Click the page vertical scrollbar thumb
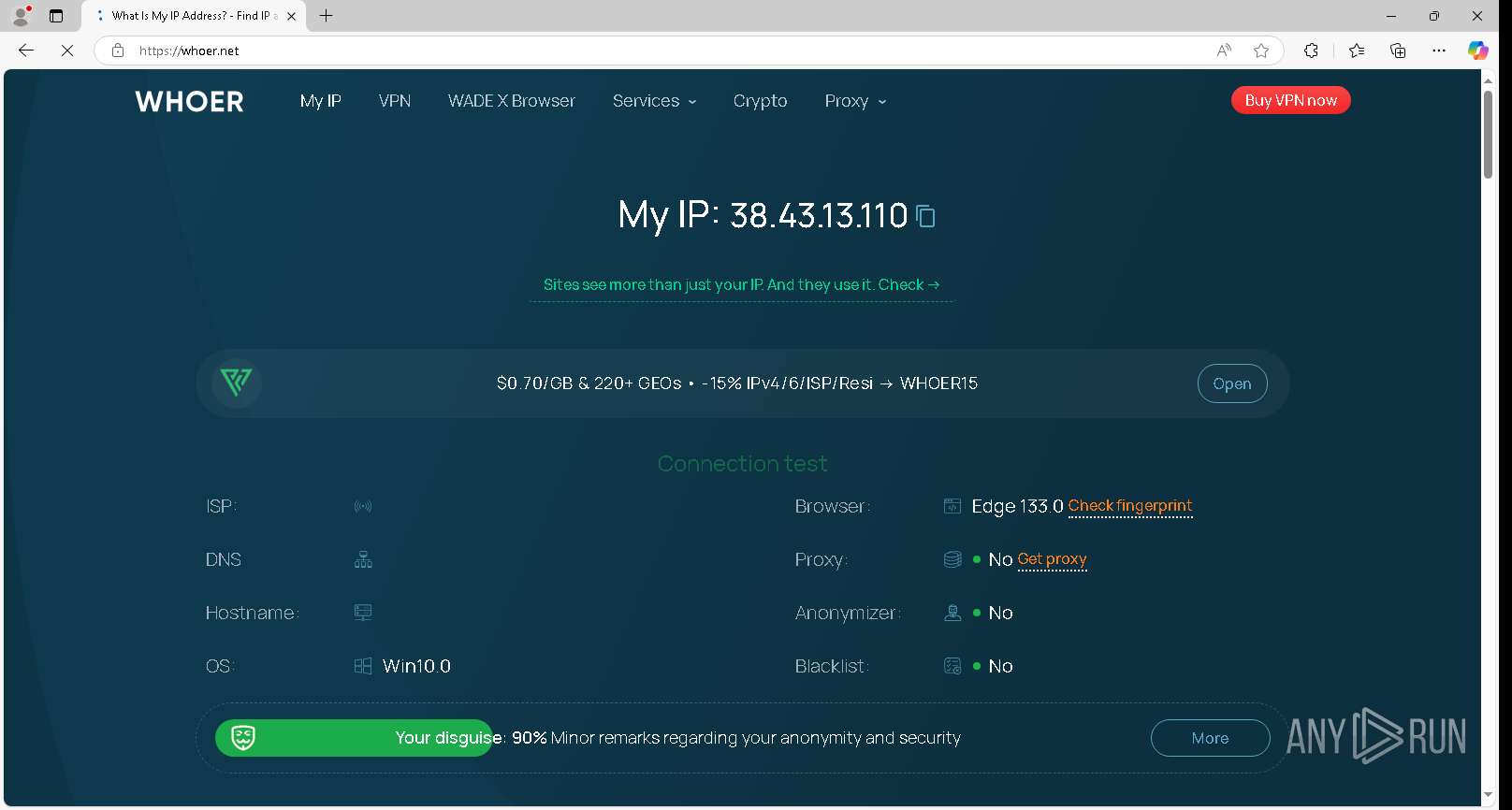This screenshot has height=810, width=1512. pyautogui.click(x=1488, y=134)
